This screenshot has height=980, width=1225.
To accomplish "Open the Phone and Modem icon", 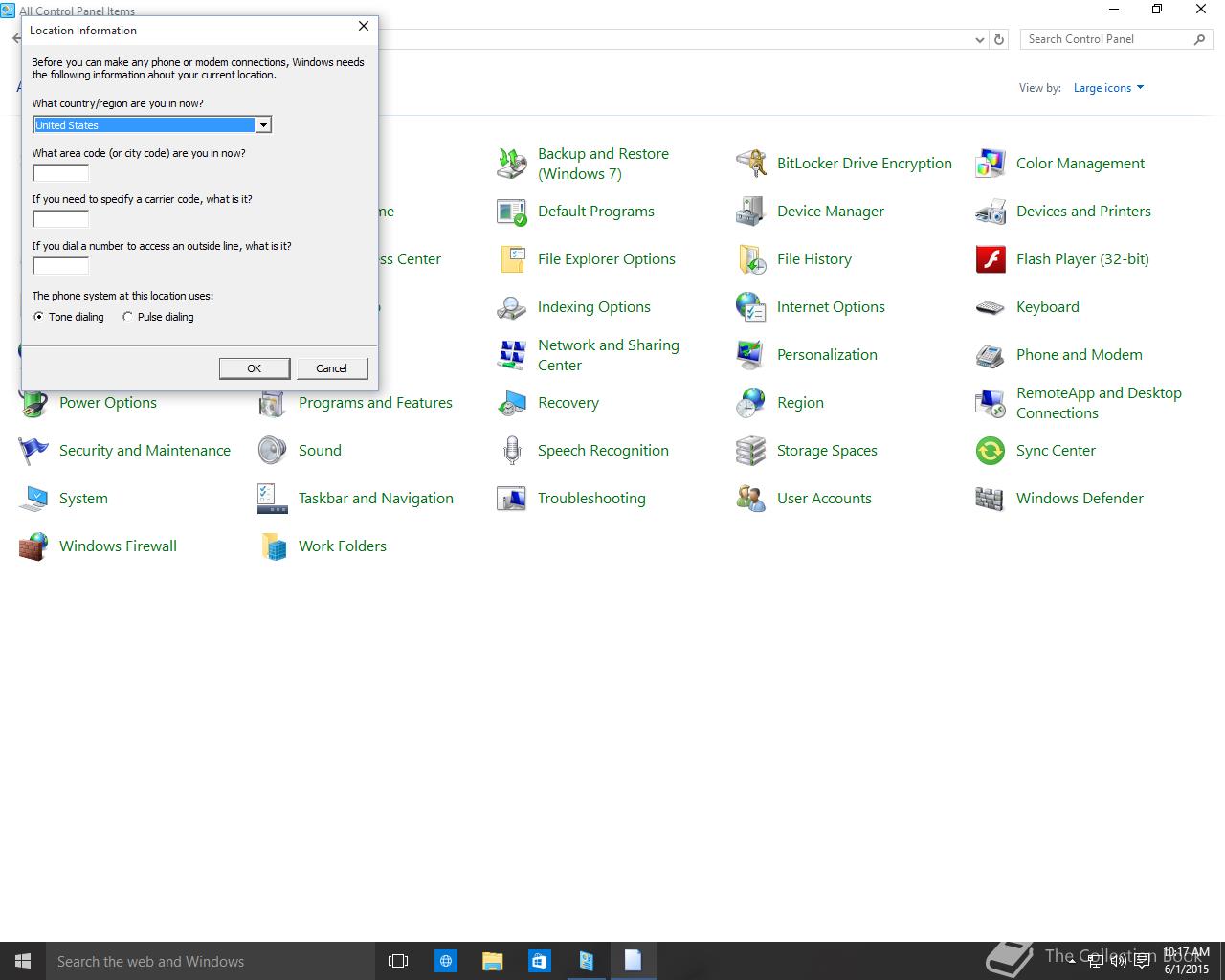I will (991, 355).
